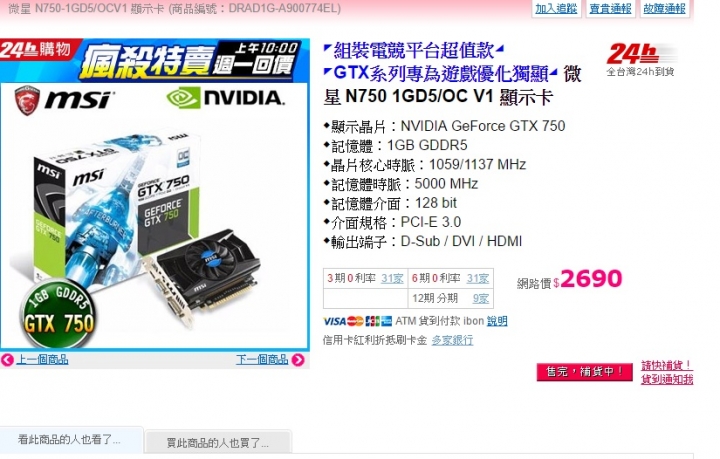
Task: Switch to 買此商品的人也買了 tab
Action: coord(218,443)
